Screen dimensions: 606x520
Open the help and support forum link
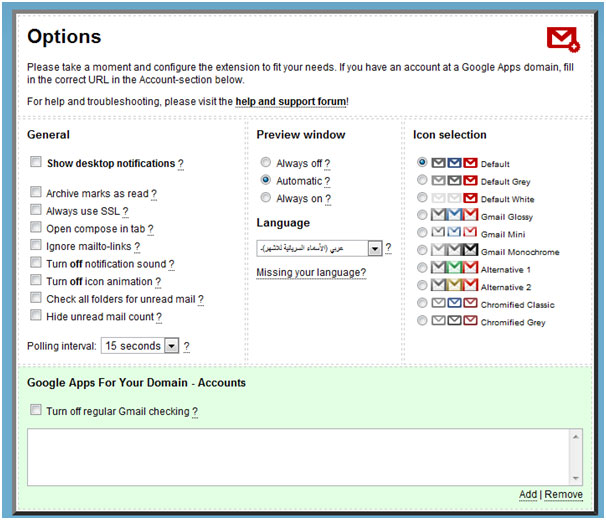pyautogui.click(x=291, y=102)
